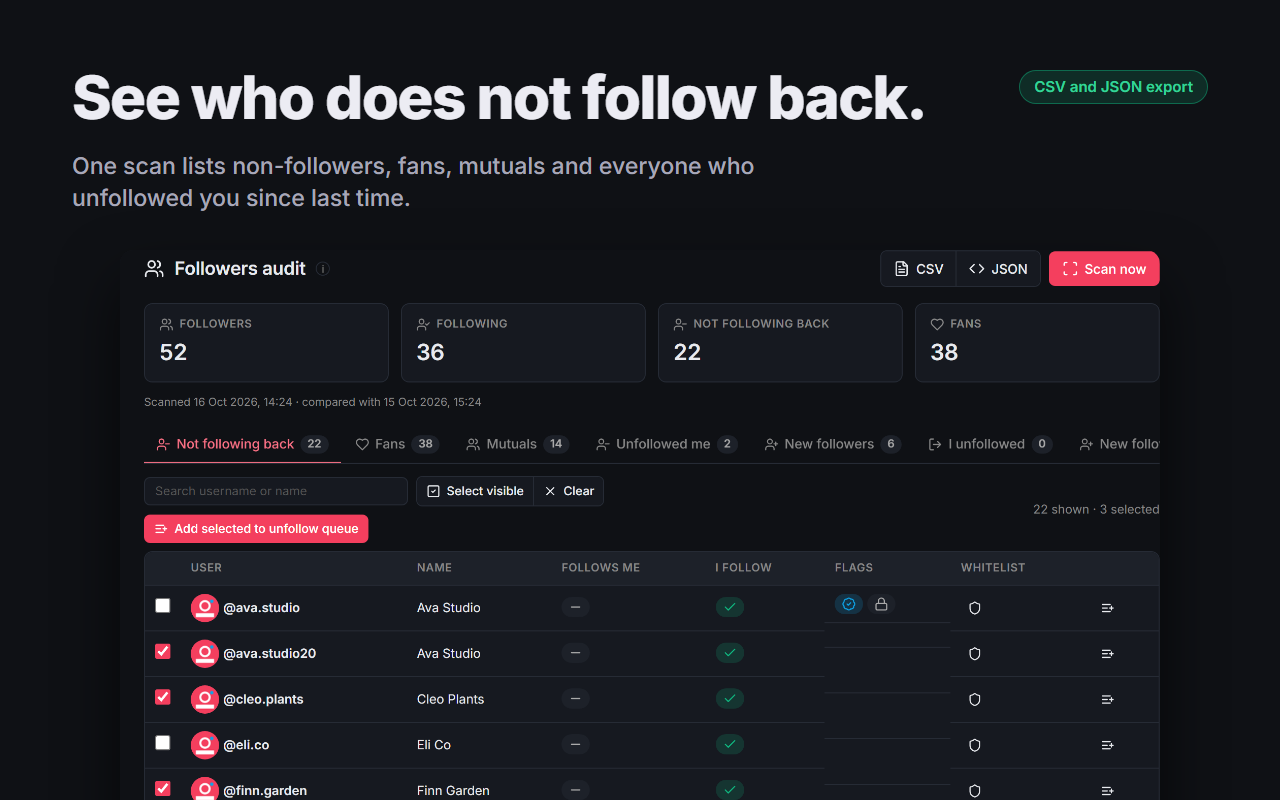Click the NAME column header

tap(434, 568)
